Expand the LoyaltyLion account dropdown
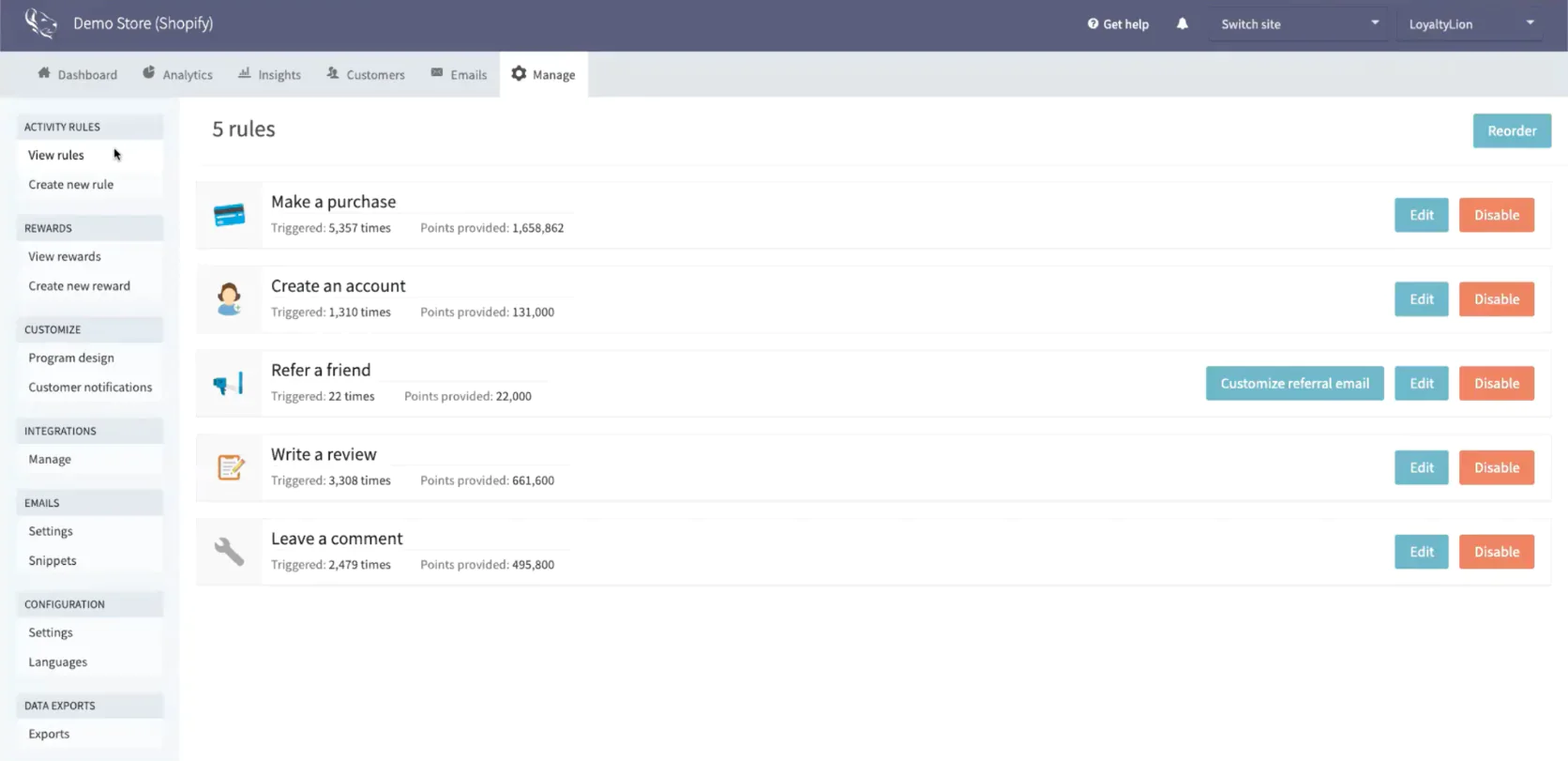The image size is (1568, 761). pyautogui.click(x=1470, y=24)
